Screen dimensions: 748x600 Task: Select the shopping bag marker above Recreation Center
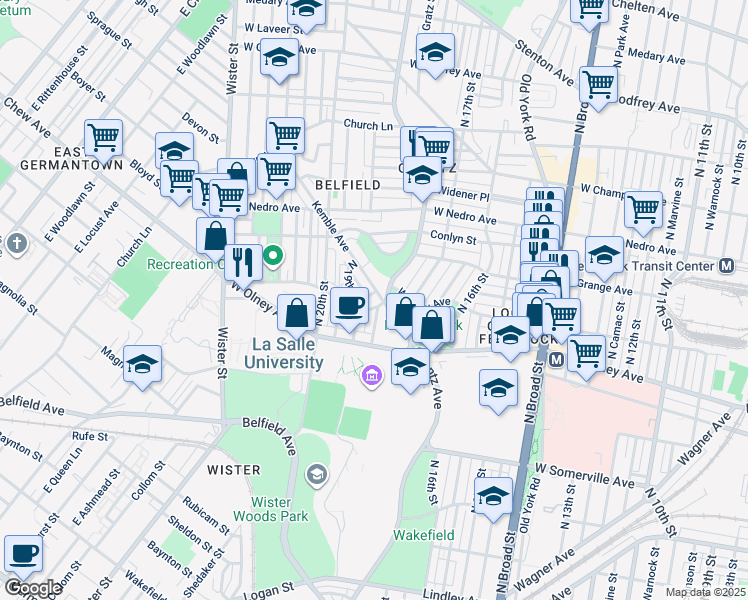[215, 239]
